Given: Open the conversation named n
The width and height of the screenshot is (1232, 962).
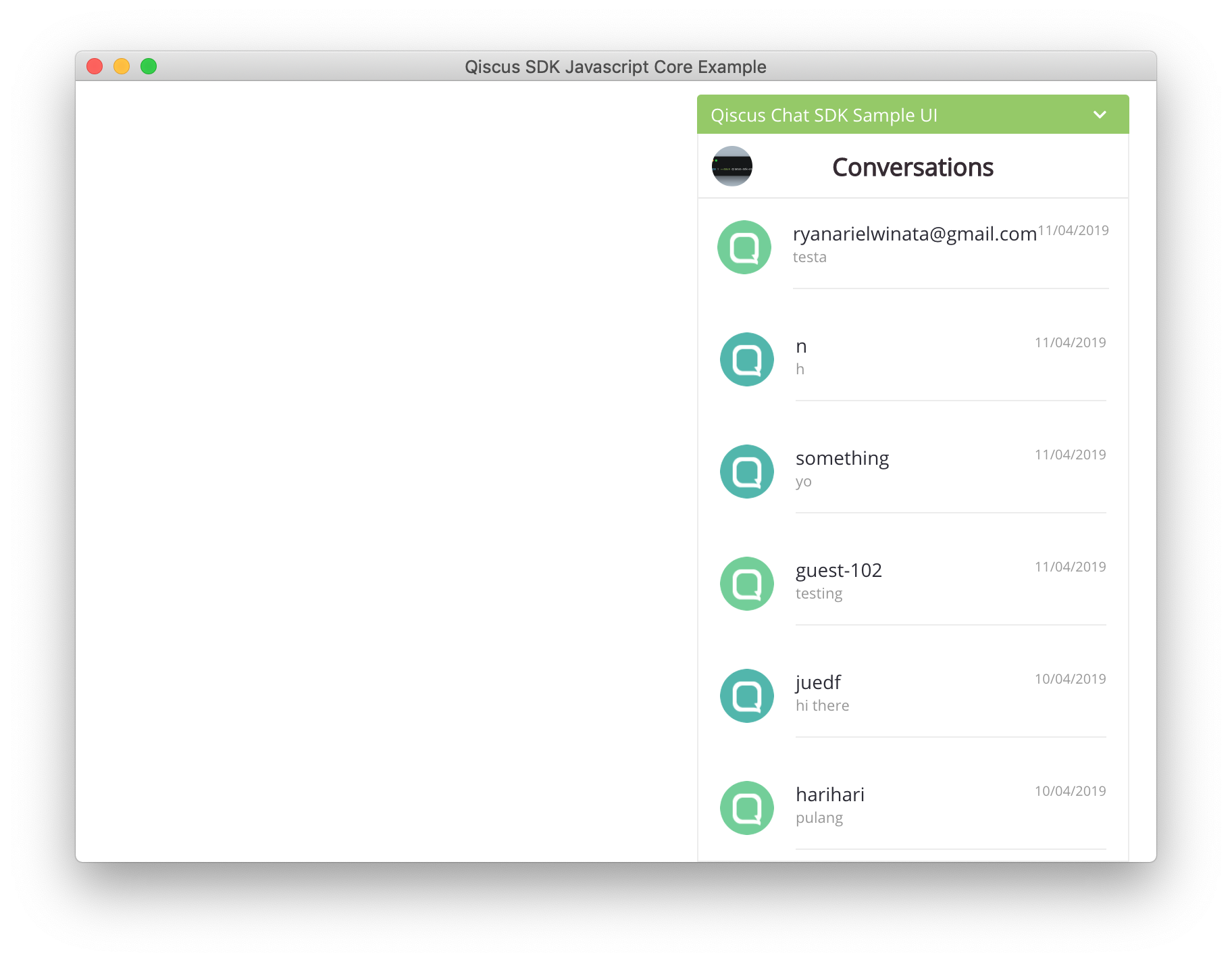Looking at the screenshot, I should click(x=801, y=347).
